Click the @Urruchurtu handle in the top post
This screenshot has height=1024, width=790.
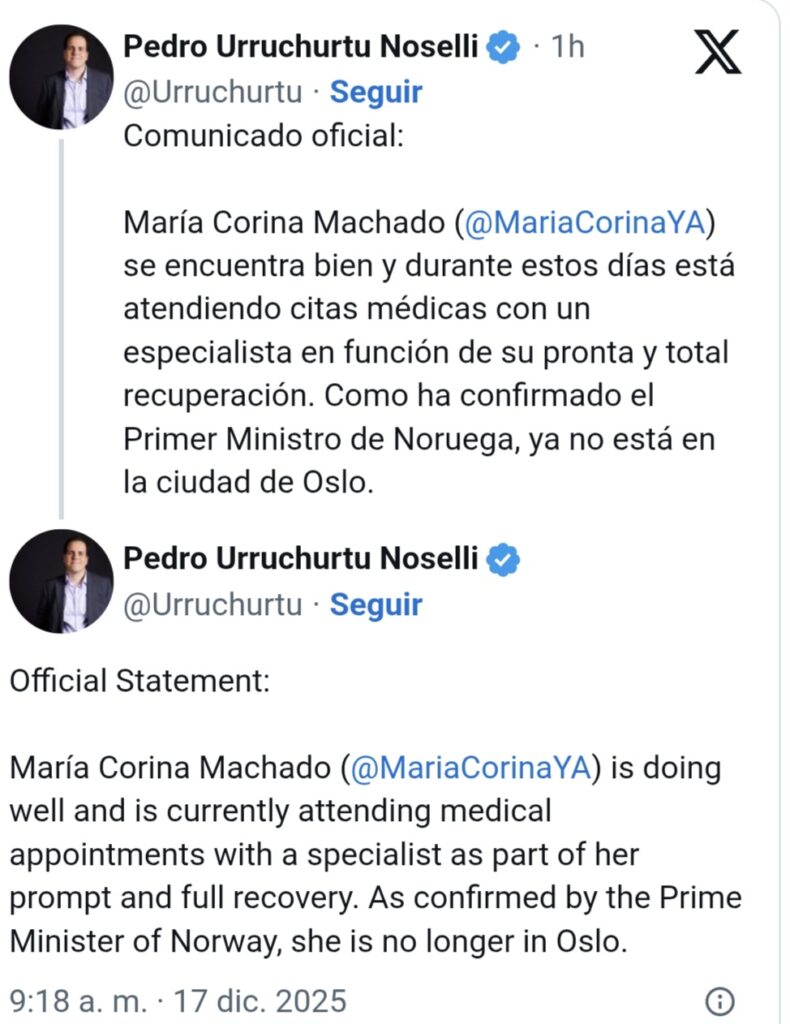[x=212, y=92]
